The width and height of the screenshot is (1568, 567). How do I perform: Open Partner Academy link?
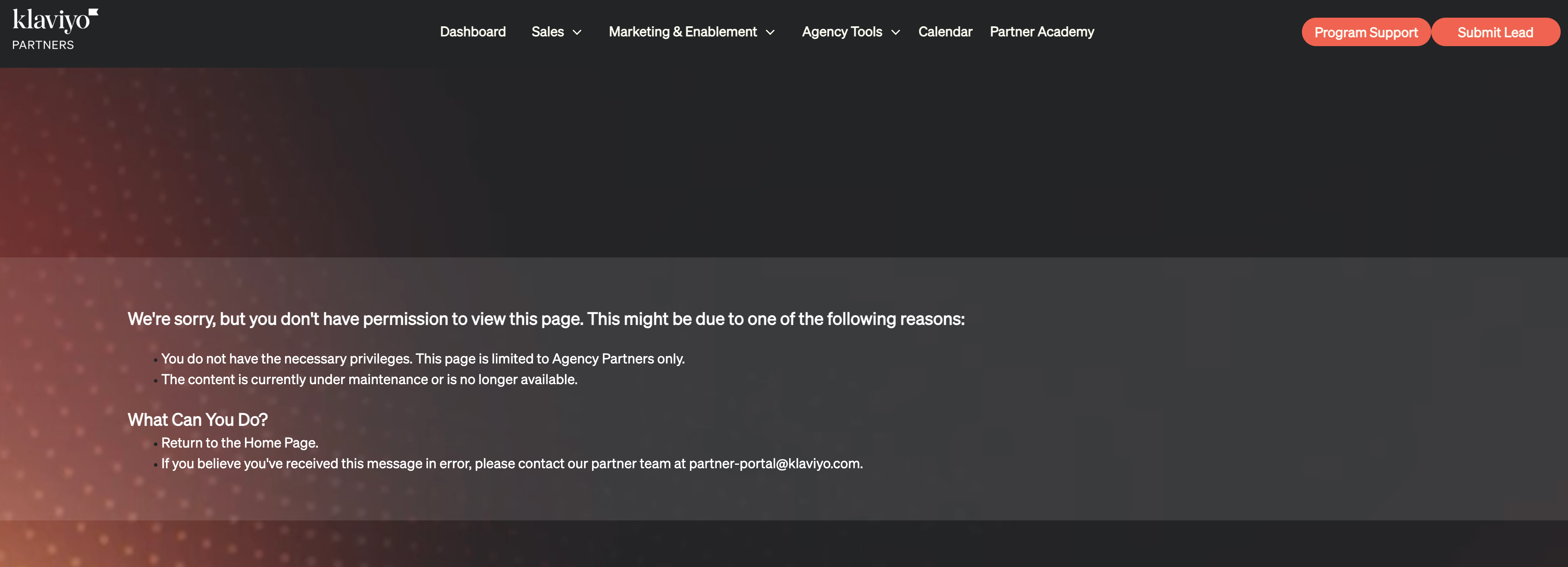point(1041,31)
